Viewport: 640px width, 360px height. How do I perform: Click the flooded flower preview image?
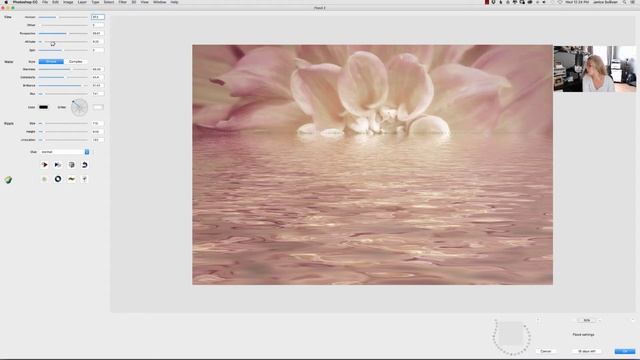coord(372,165)
